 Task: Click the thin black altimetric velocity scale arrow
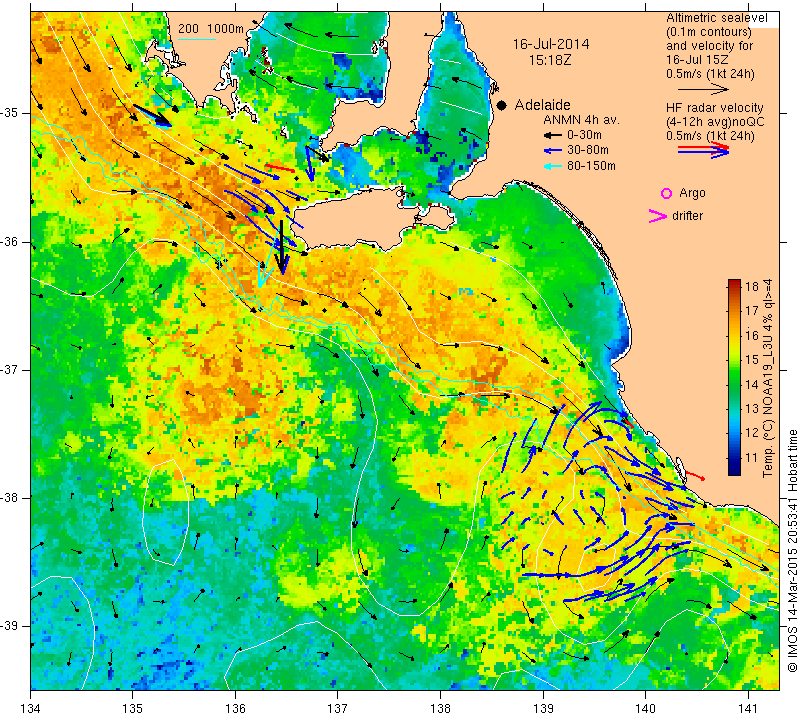pos(703,90)
